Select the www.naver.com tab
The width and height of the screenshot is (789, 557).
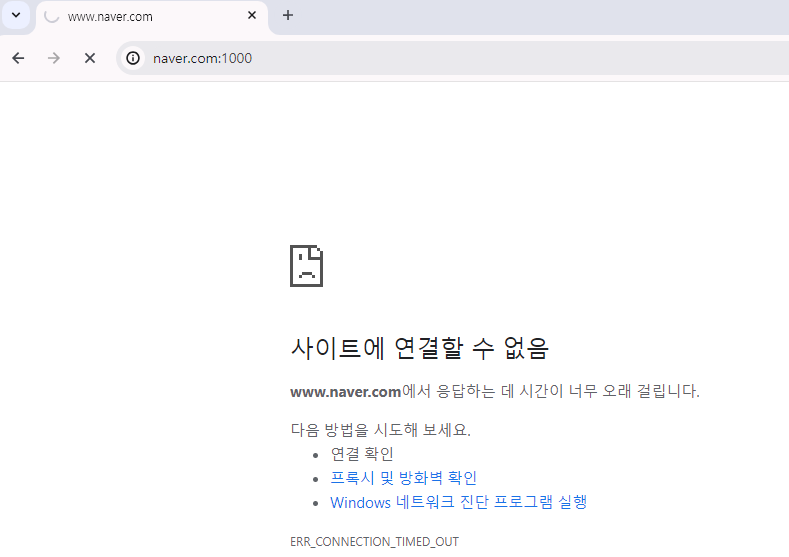pyautogui.click(x=151, y=17)
